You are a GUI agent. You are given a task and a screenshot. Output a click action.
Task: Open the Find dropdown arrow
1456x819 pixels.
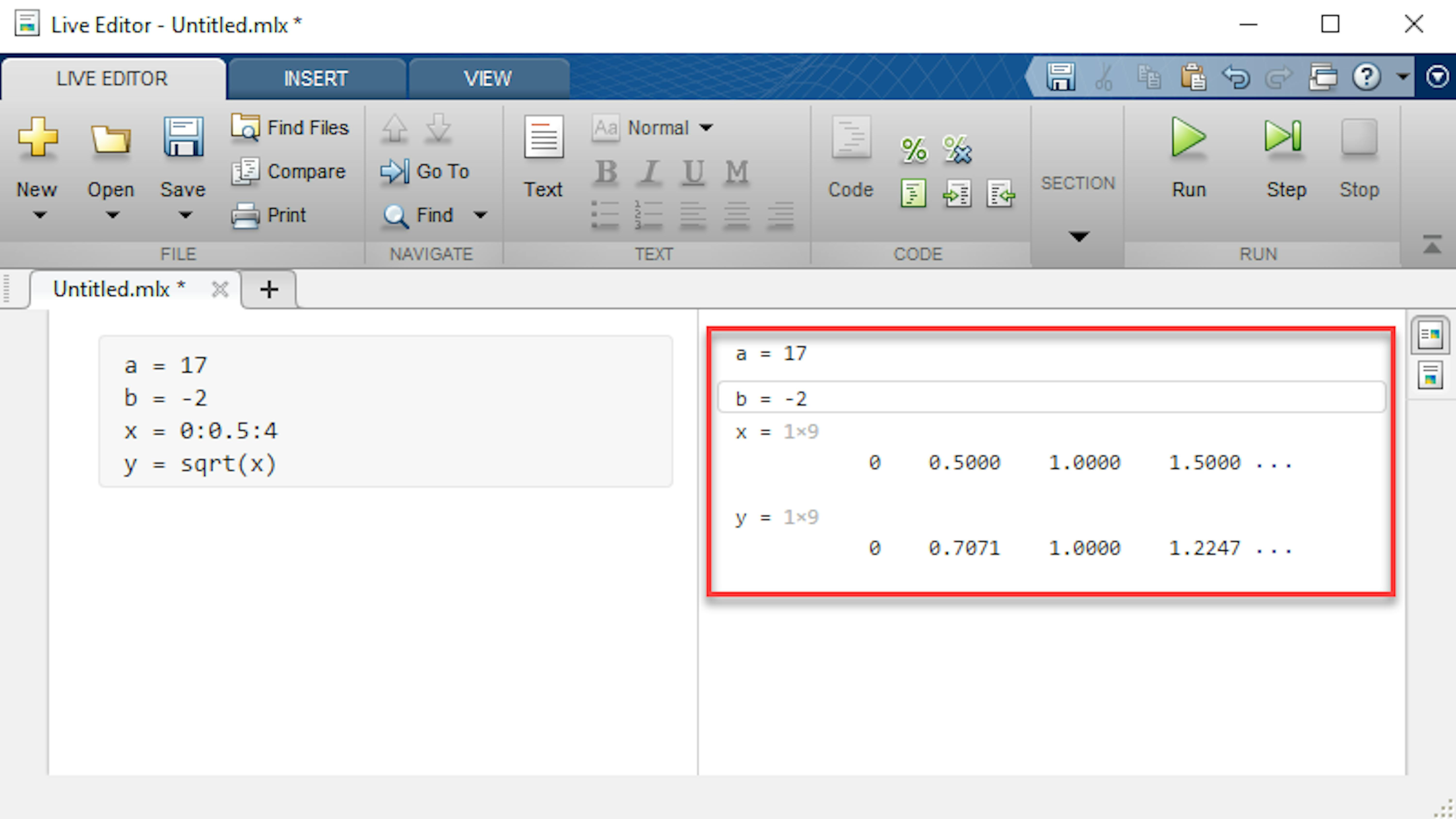480,215
